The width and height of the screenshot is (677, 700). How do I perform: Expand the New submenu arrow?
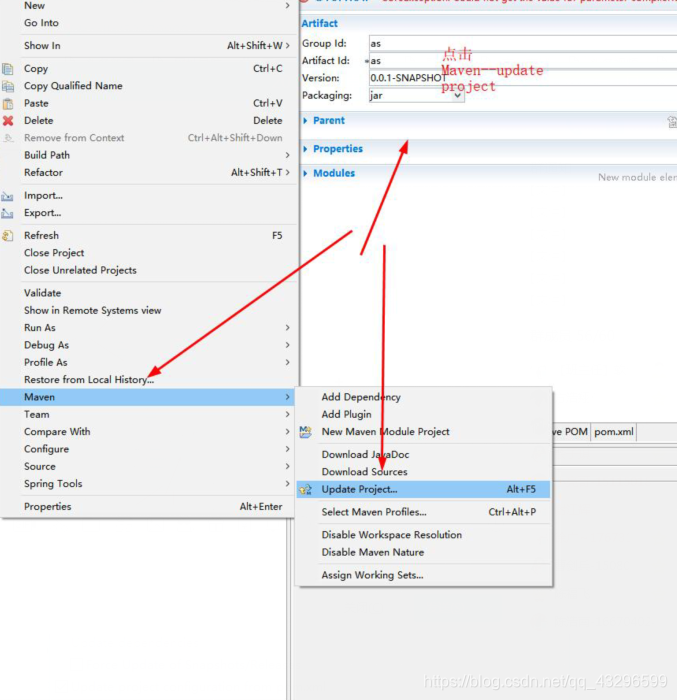tap(287, 5)
